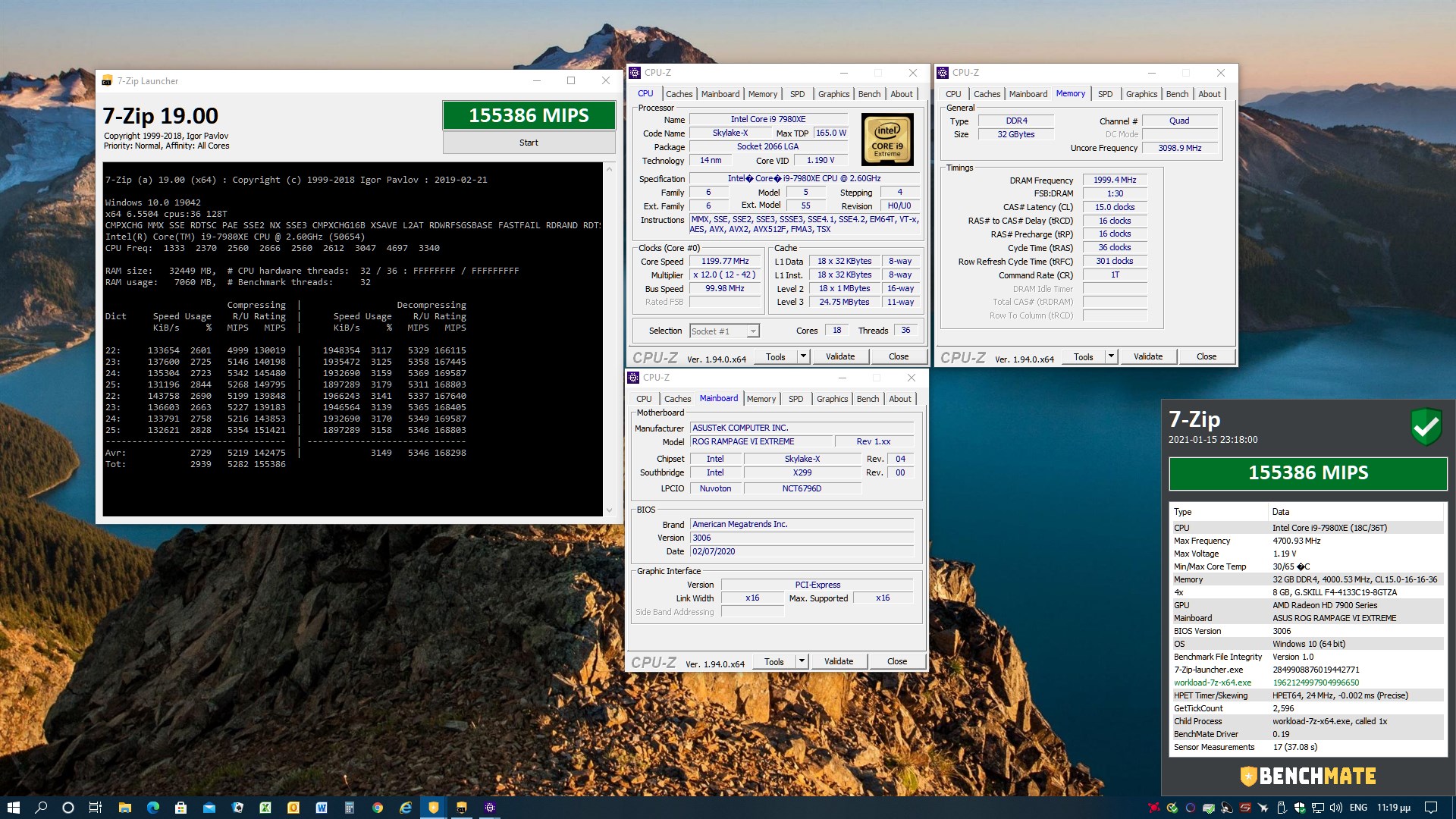Viewport: 1456px width, 819px height.
Task: Switch to Caches tab in CPU-Z processor window
Action: (x=679, y=94)
